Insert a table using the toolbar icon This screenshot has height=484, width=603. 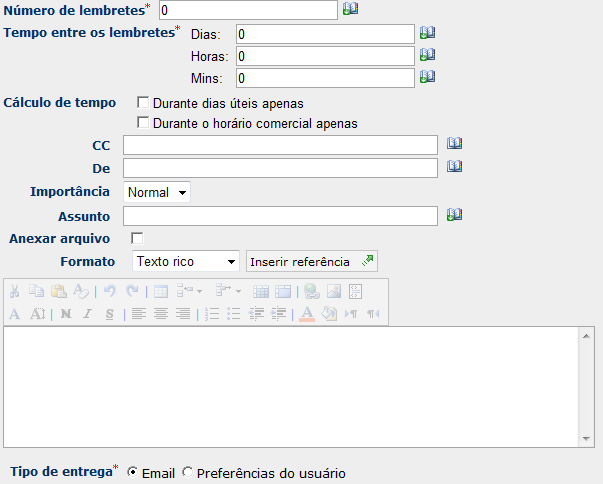click(160, 291)
